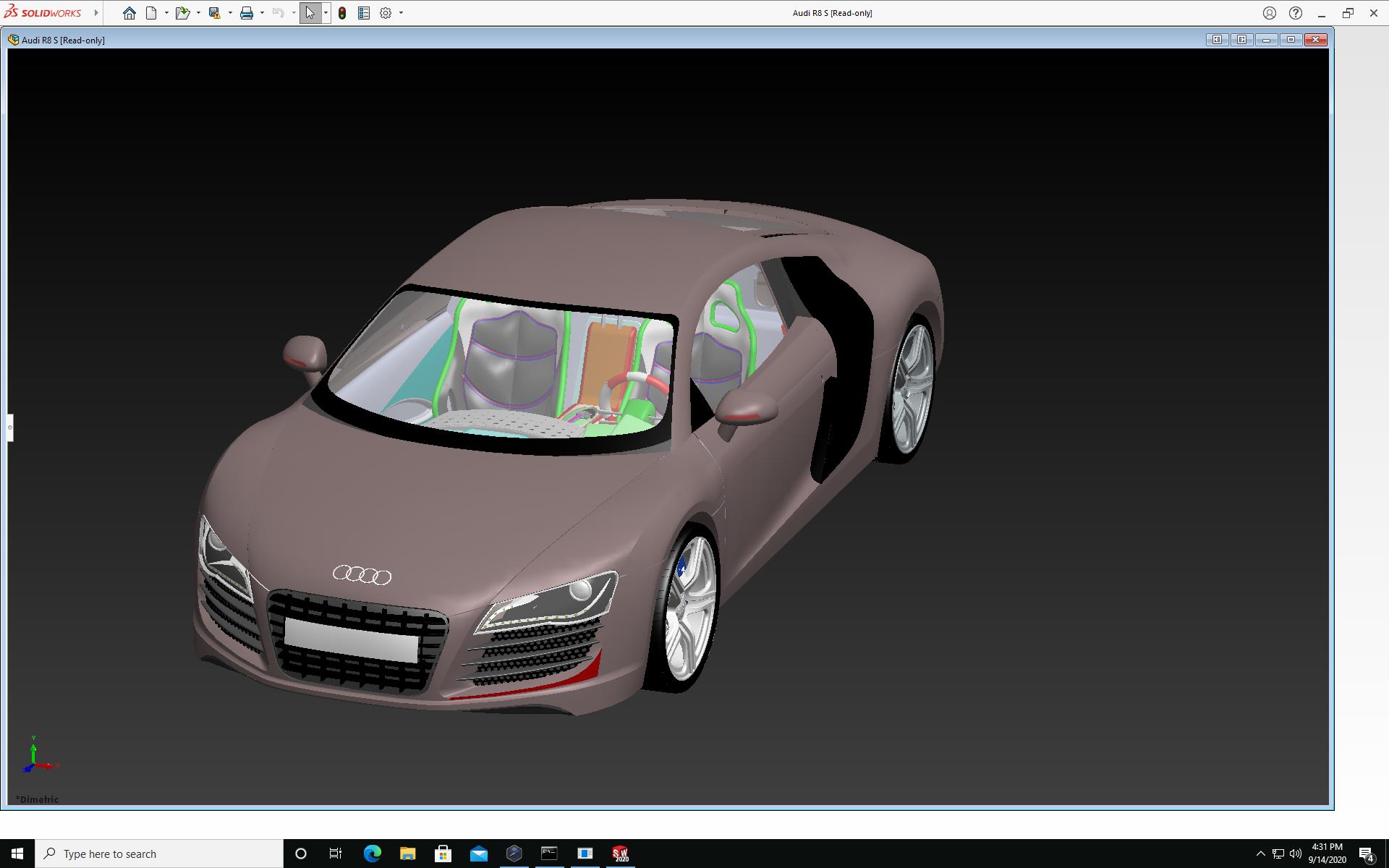Open Options using the gear icon

[386, 13]
